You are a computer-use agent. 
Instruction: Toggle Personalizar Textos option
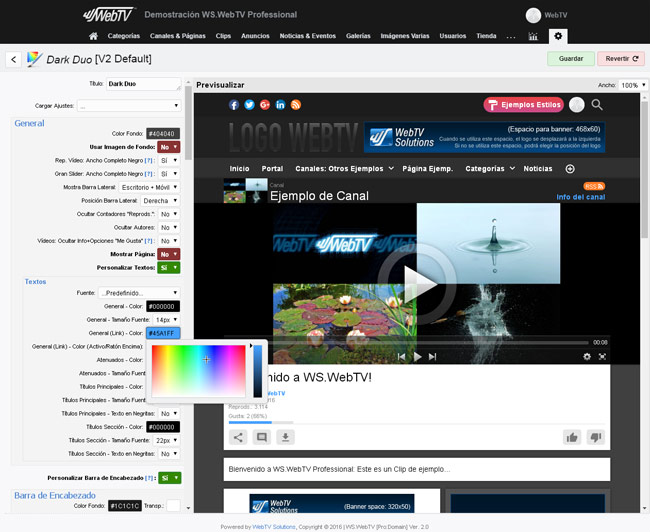[x=169, y=267]
